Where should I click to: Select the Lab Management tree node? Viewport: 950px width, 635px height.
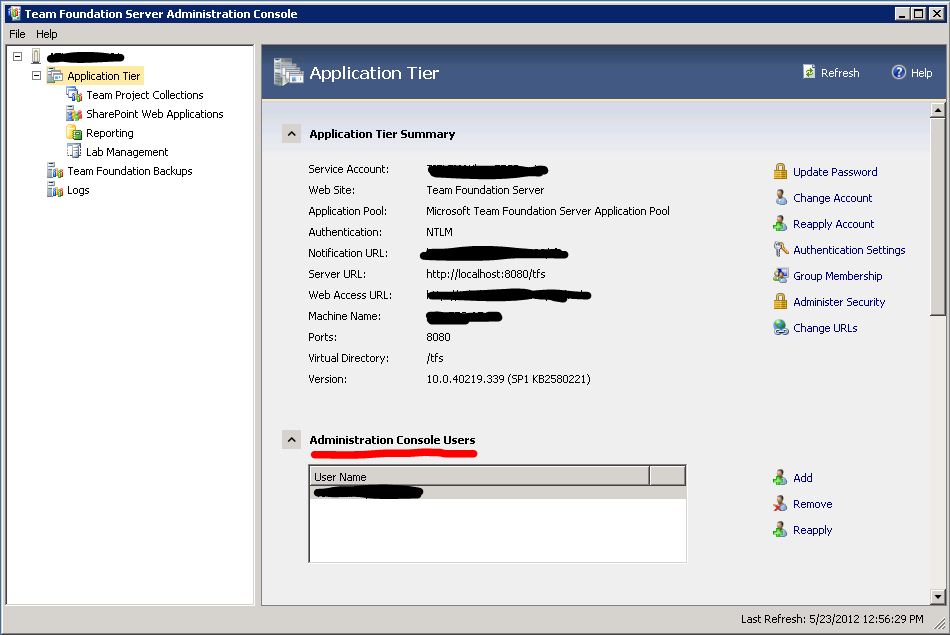pyautogui.click(x=127, y=151)
